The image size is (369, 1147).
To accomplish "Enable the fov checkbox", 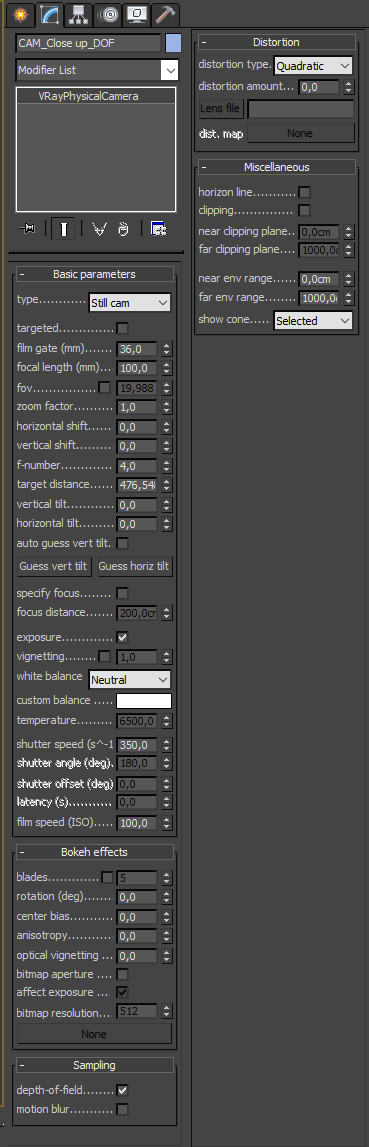I will point(104,387).
